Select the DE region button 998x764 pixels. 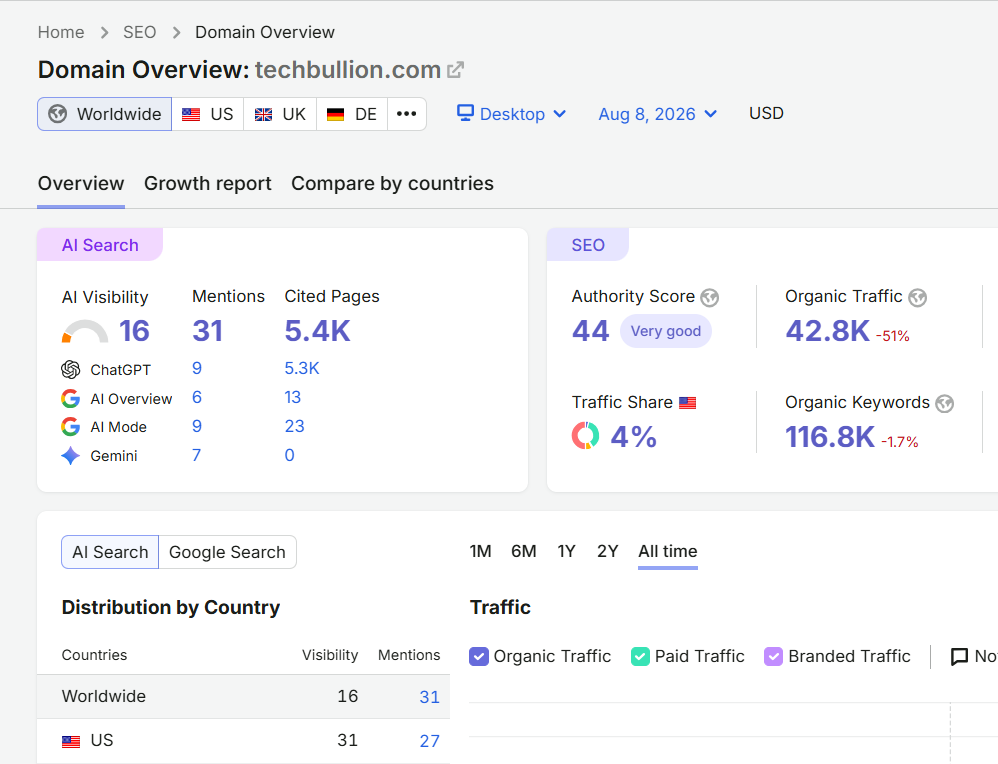(352, 114)
